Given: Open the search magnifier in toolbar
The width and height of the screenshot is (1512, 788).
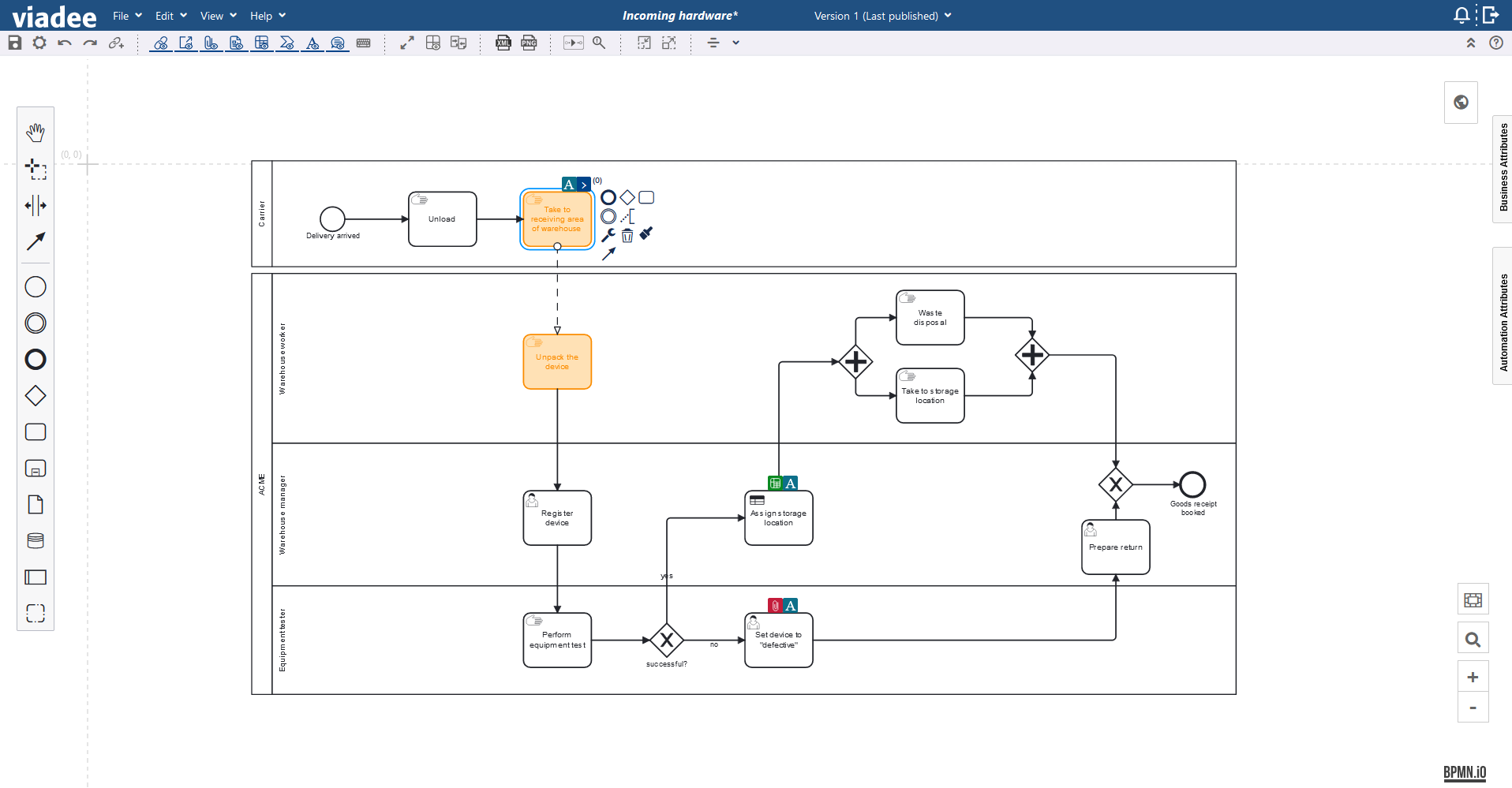Looking at the screenshot, I should pyautogui.click(x=600, y=43).
